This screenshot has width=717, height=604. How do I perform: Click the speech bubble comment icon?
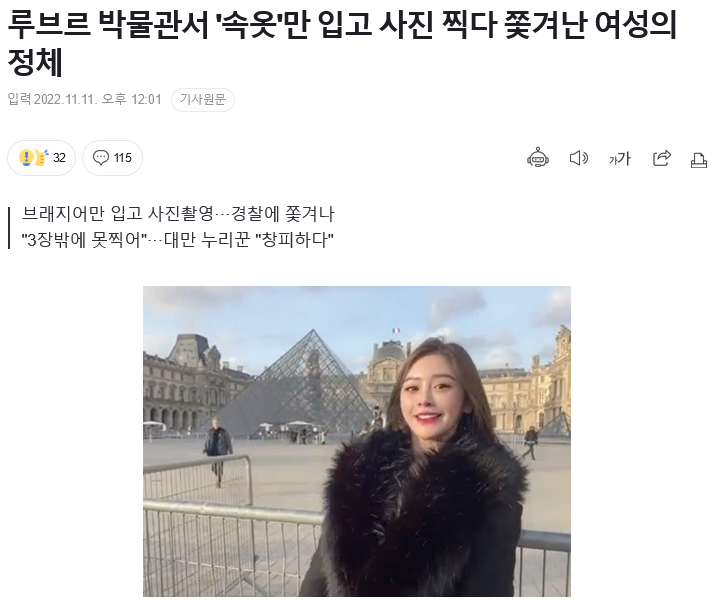[x=101, y=158]
